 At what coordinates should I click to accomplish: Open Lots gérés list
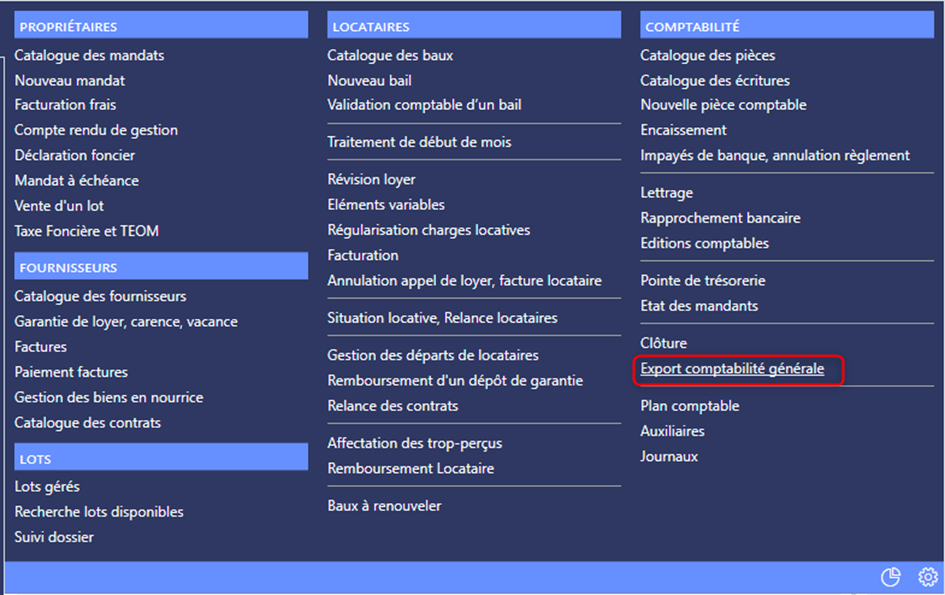tap(47, 487)
